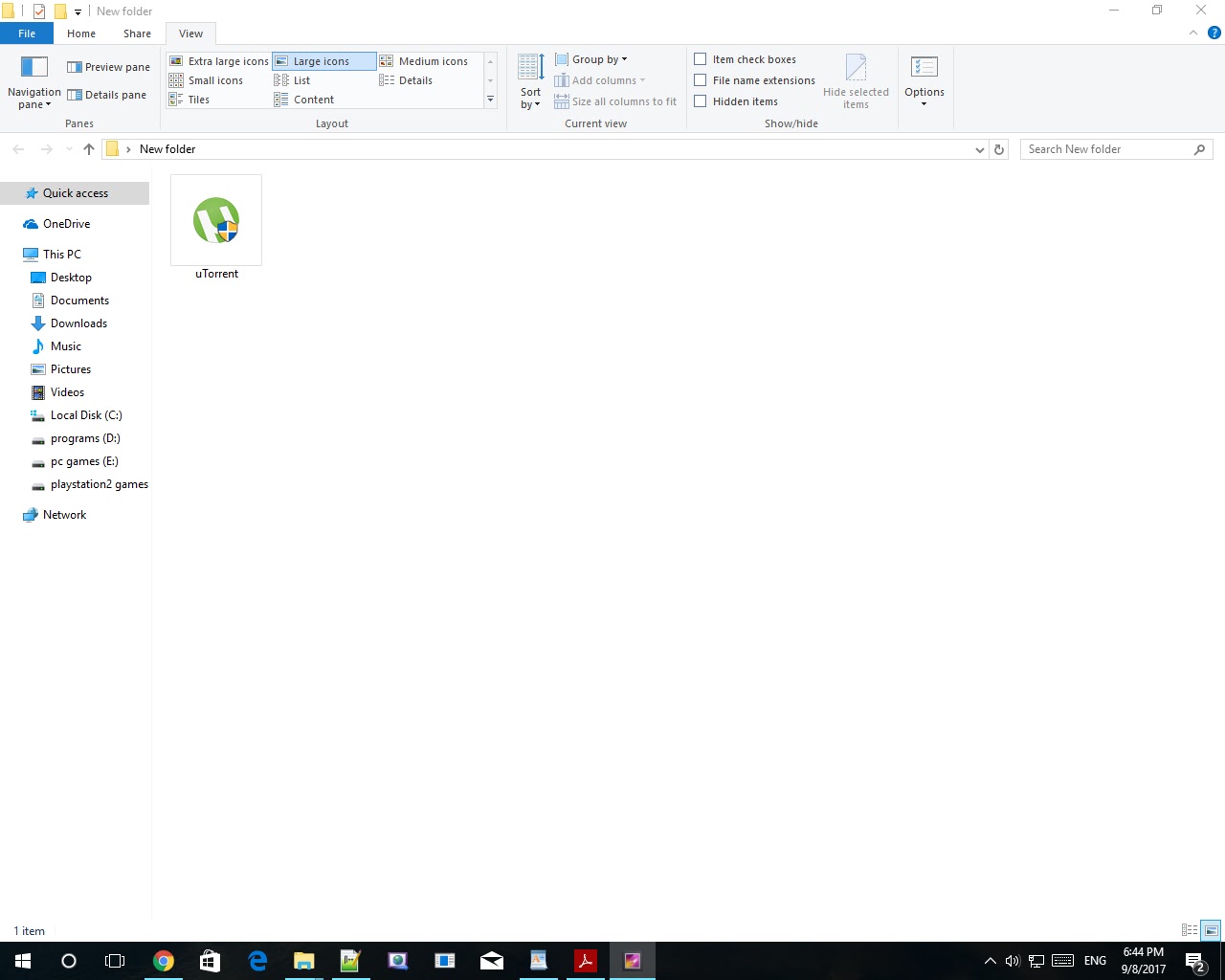
Task: Enable Item check boxes
Action: pos(746,59)
